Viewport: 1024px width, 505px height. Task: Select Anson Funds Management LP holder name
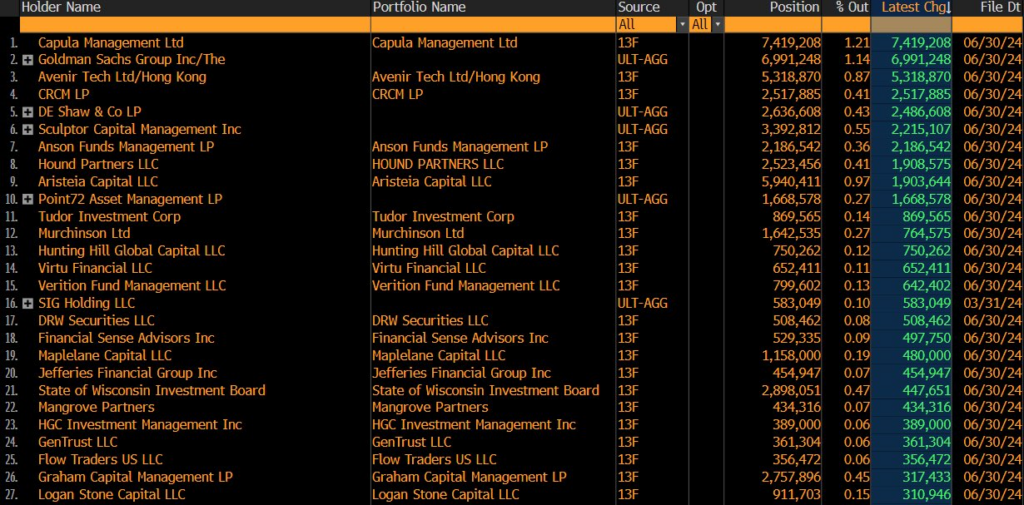[x=126, y=147]
